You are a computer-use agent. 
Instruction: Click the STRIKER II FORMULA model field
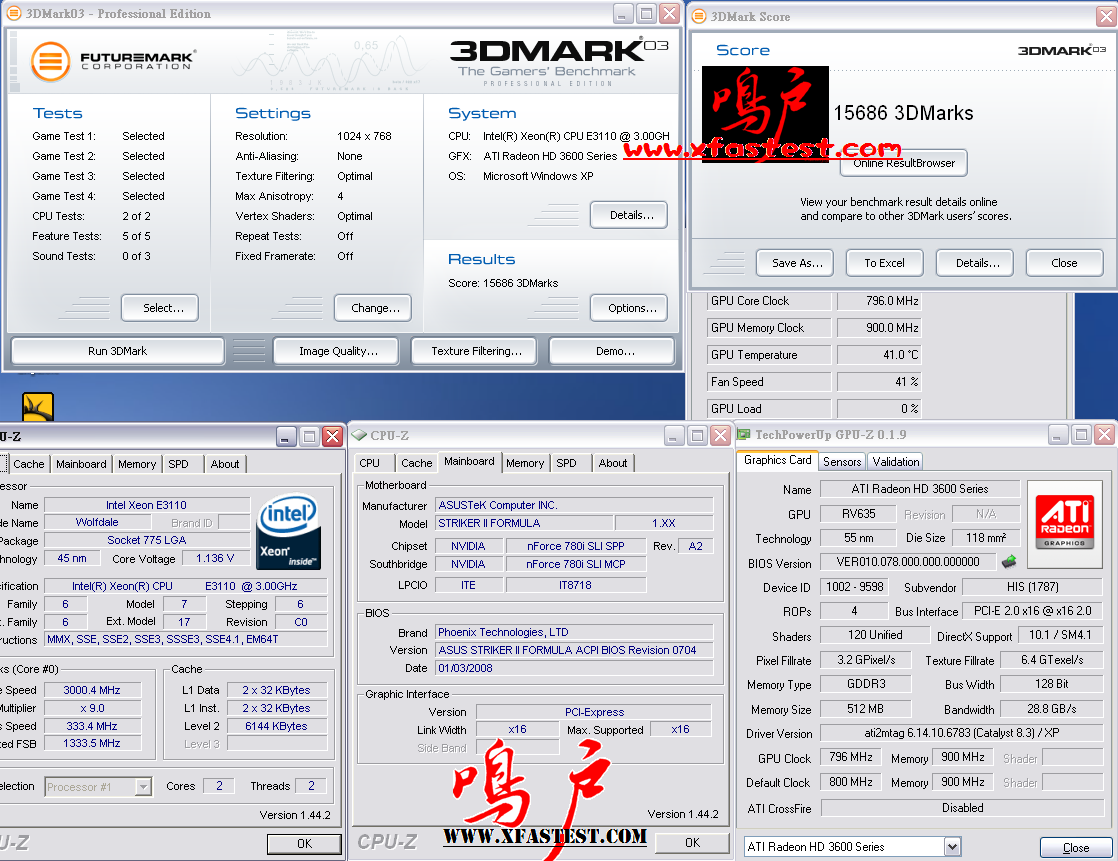(x=524, y=523)
